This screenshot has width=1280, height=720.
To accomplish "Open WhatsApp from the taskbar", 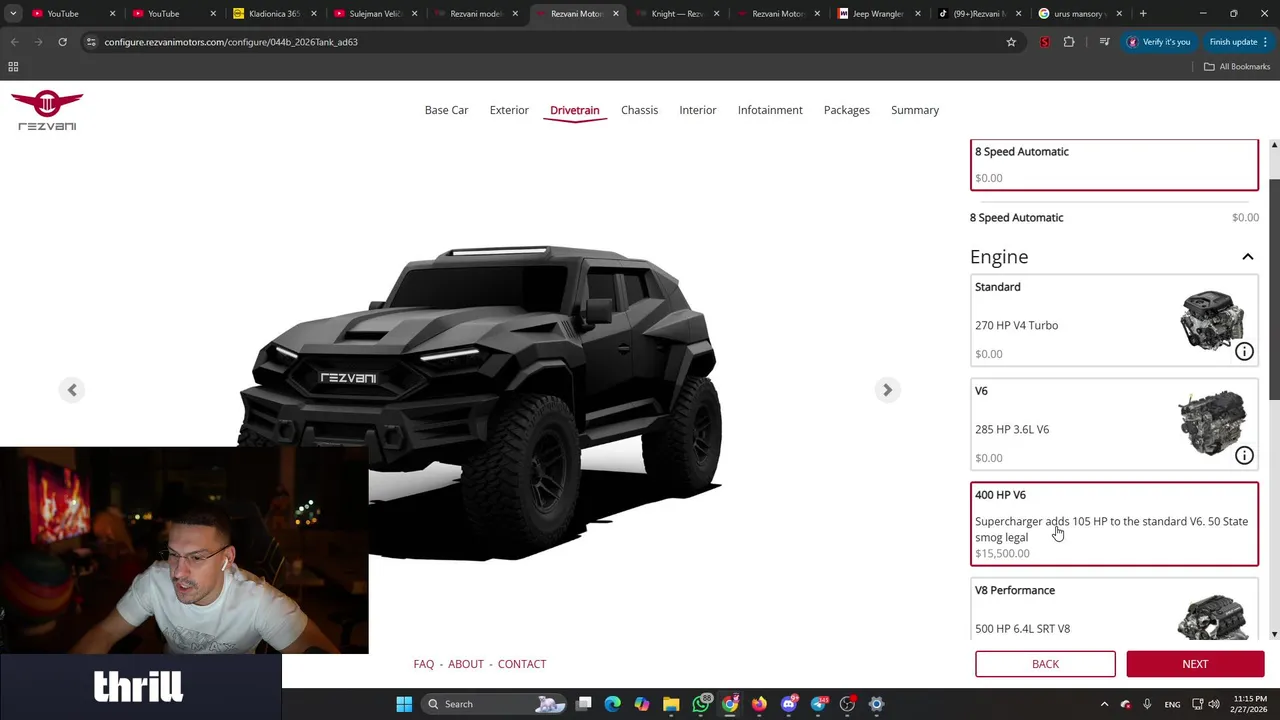I will [701, 704].
